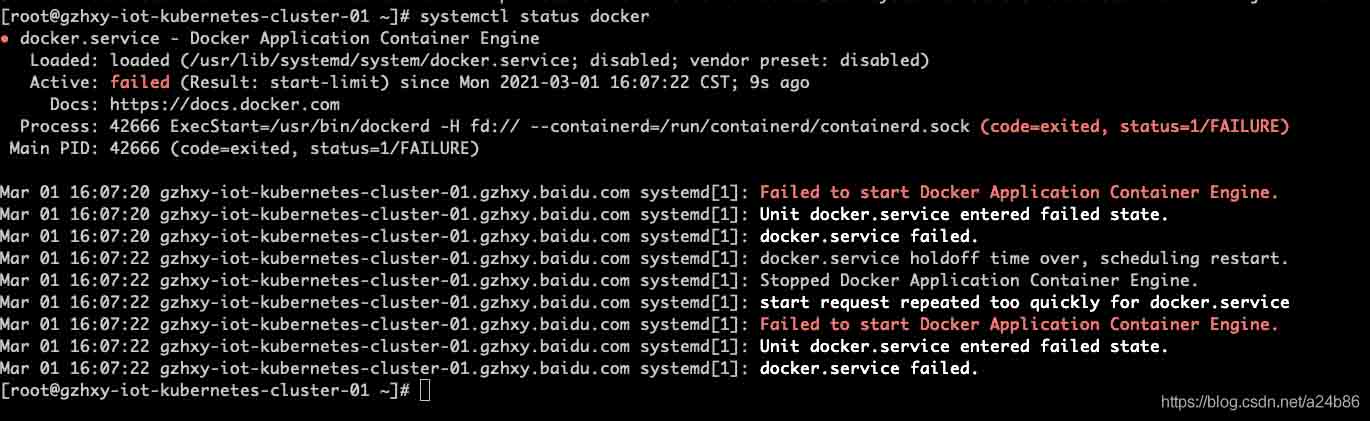Open the https://docs.docker.com docs link
1370x421 pixels.
point(225,104)
